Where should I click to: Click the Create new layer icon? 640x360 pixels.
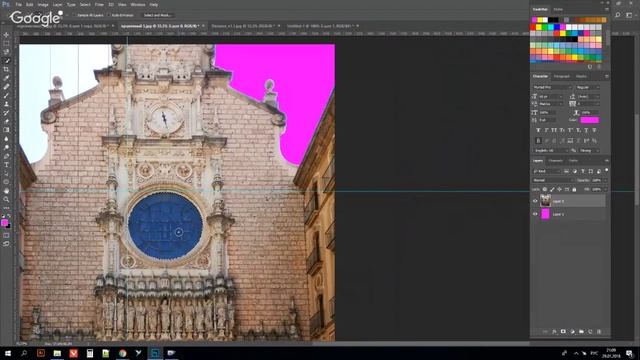[590, 331]
